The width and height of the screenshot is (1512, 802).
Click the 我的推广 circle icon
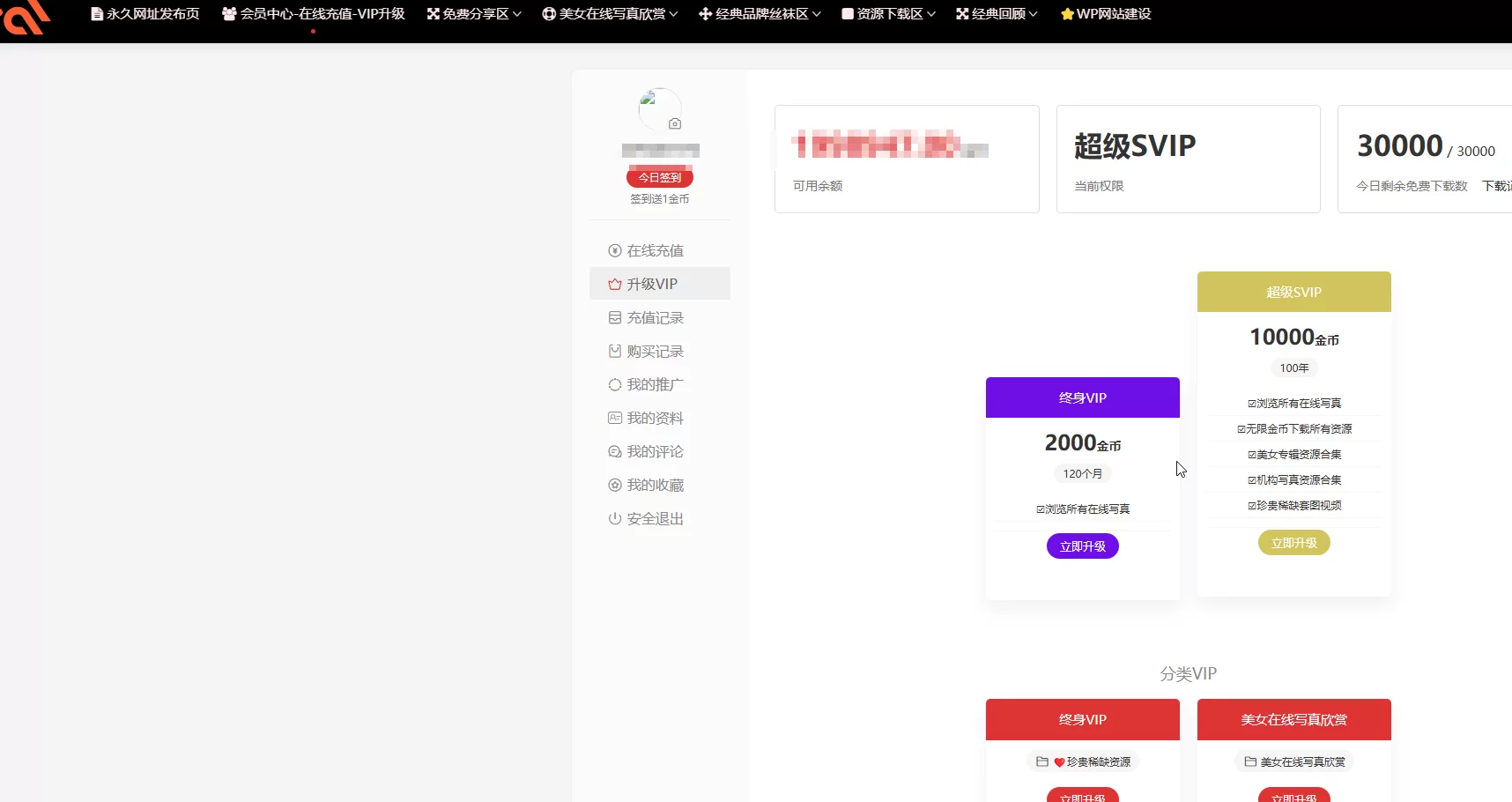(615, 385)
